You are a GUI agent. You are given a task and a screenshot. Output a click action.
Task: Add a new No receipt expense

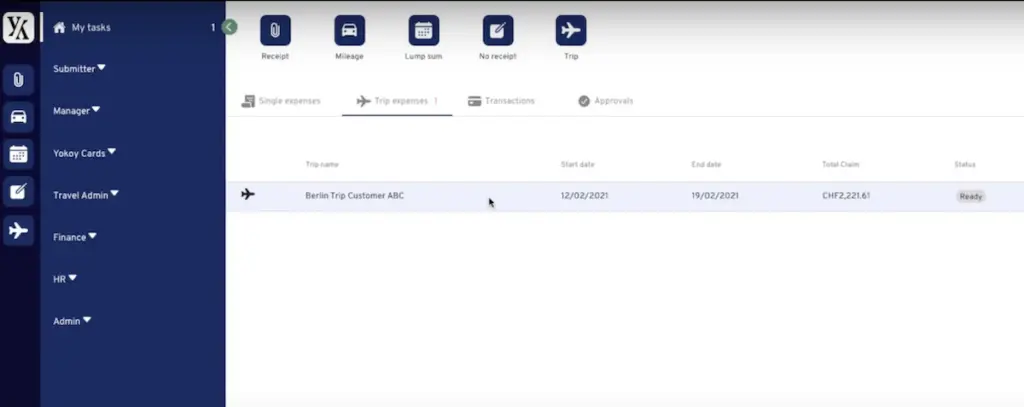[x=498, y=31]
